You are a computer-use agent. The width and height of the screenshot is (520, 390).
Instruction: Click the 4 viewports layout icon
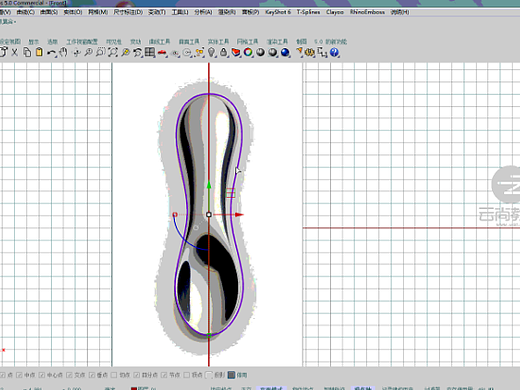150,52
